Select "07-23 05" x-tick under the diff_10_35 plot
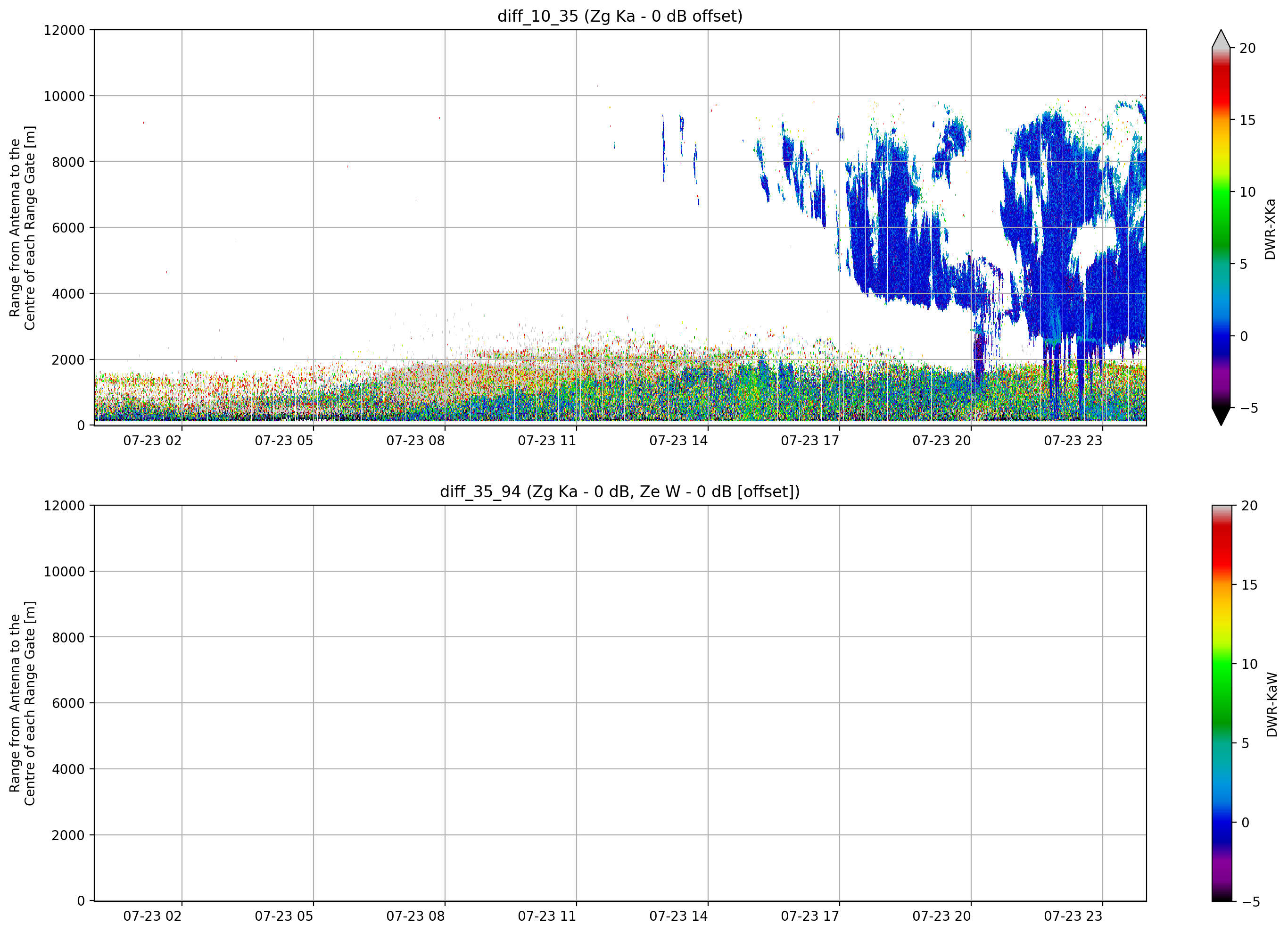Viewport: 1288px width, 933px height. (x=284, y=441)
